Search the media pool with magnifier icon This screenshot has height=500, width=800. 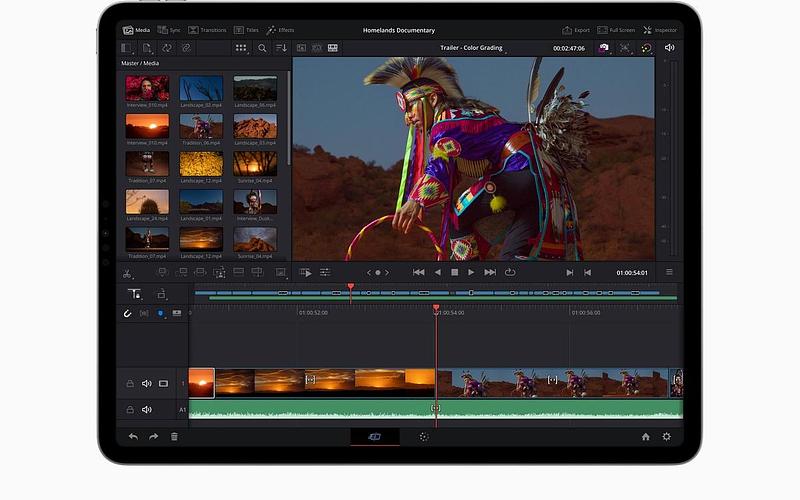[x=262, y=48]
